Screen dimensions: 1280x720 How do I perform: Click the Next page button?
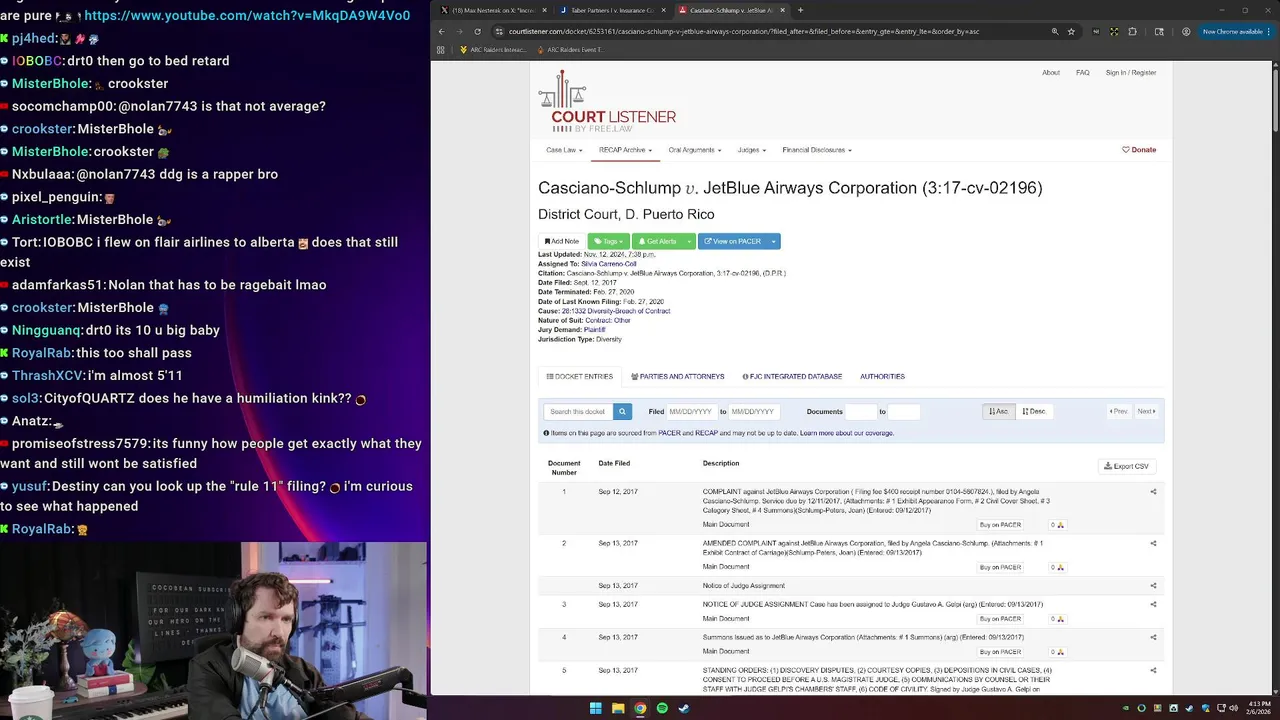pos(1146,411)
